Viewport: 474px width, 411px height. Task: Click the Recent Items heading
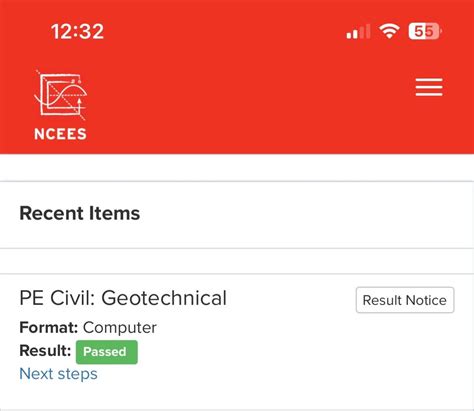pyautogui.click(x=80, y=213)
